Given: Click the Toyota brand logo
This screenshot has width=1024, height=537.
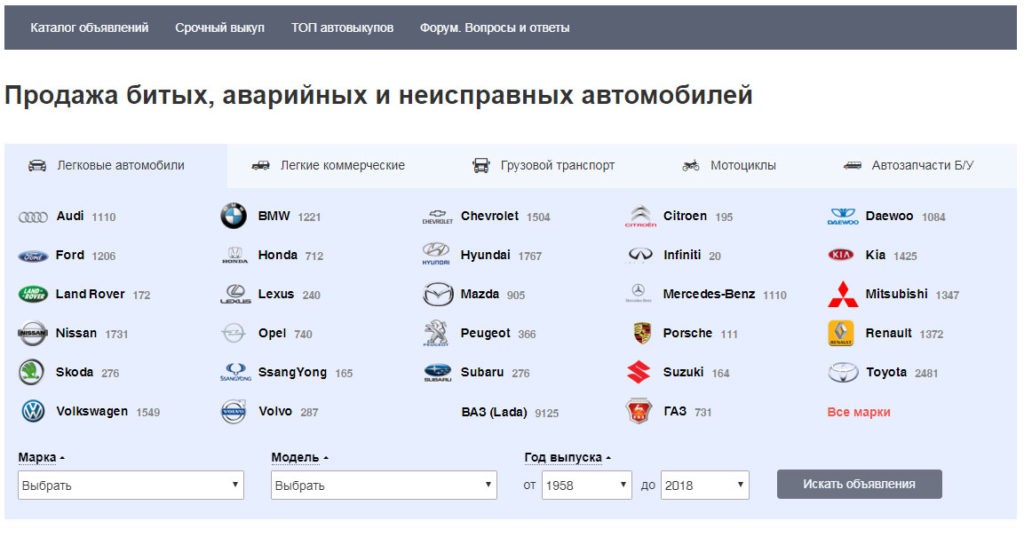Looking at the screenshot, I should pyautogui.click(x=843, y=373).
